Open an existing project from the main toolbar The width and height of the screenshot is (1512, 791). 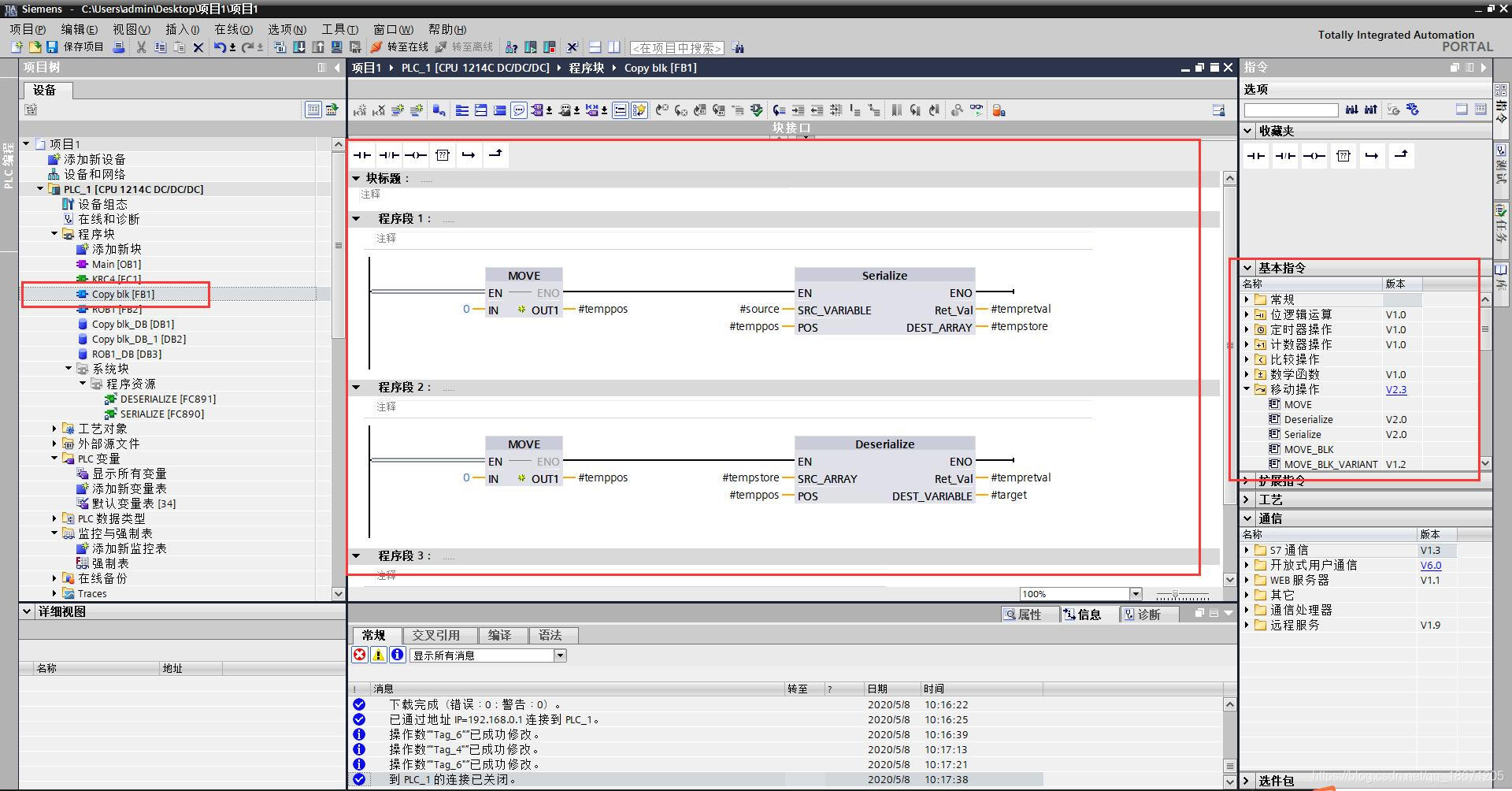(x=35, y=47)
